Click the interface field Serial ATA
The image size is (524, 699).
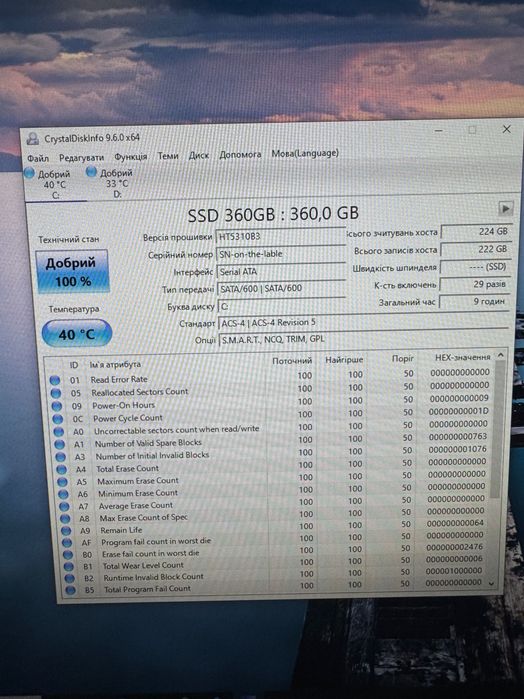(x=281, y=271)
